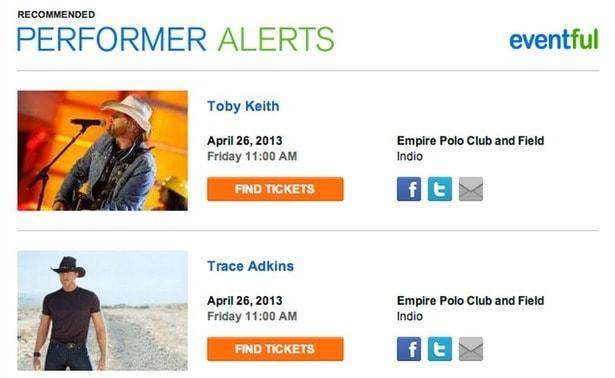Email the Trace Adkins event
This screenshot has width=615, height=378.
click(471, 349)
